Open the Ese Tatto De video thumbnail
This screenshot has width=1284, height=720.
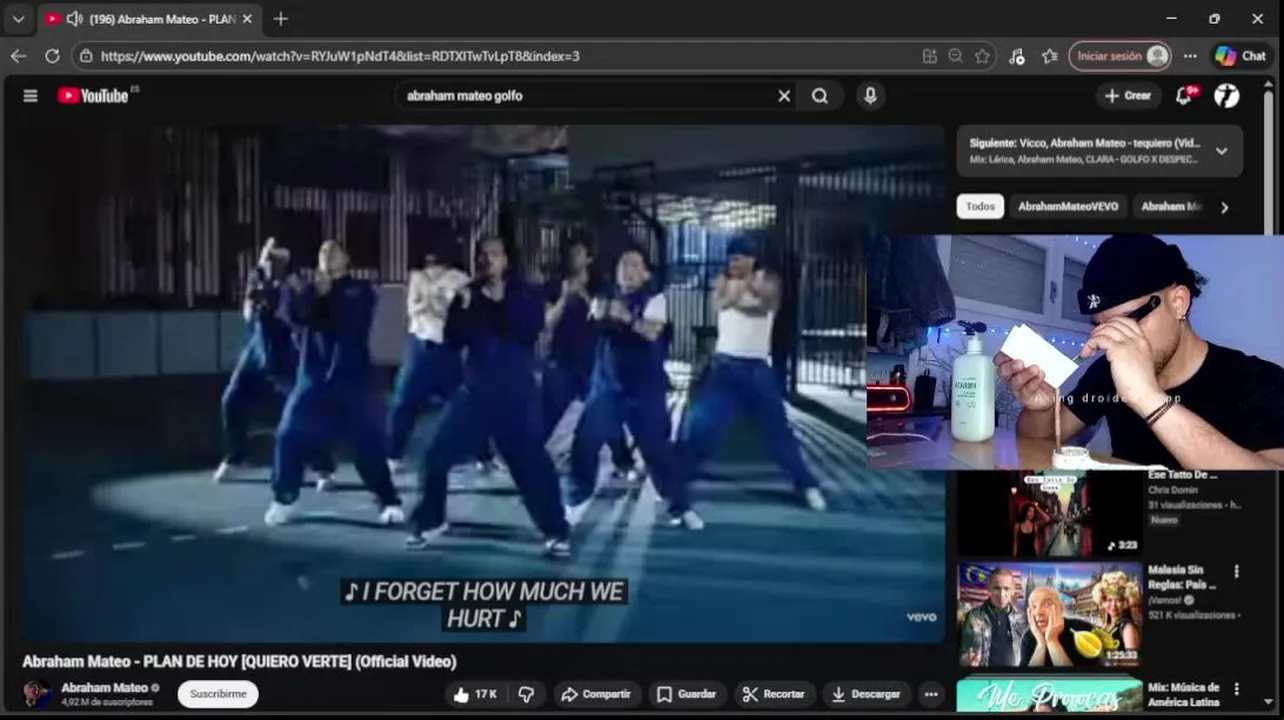click(1050, 513)
